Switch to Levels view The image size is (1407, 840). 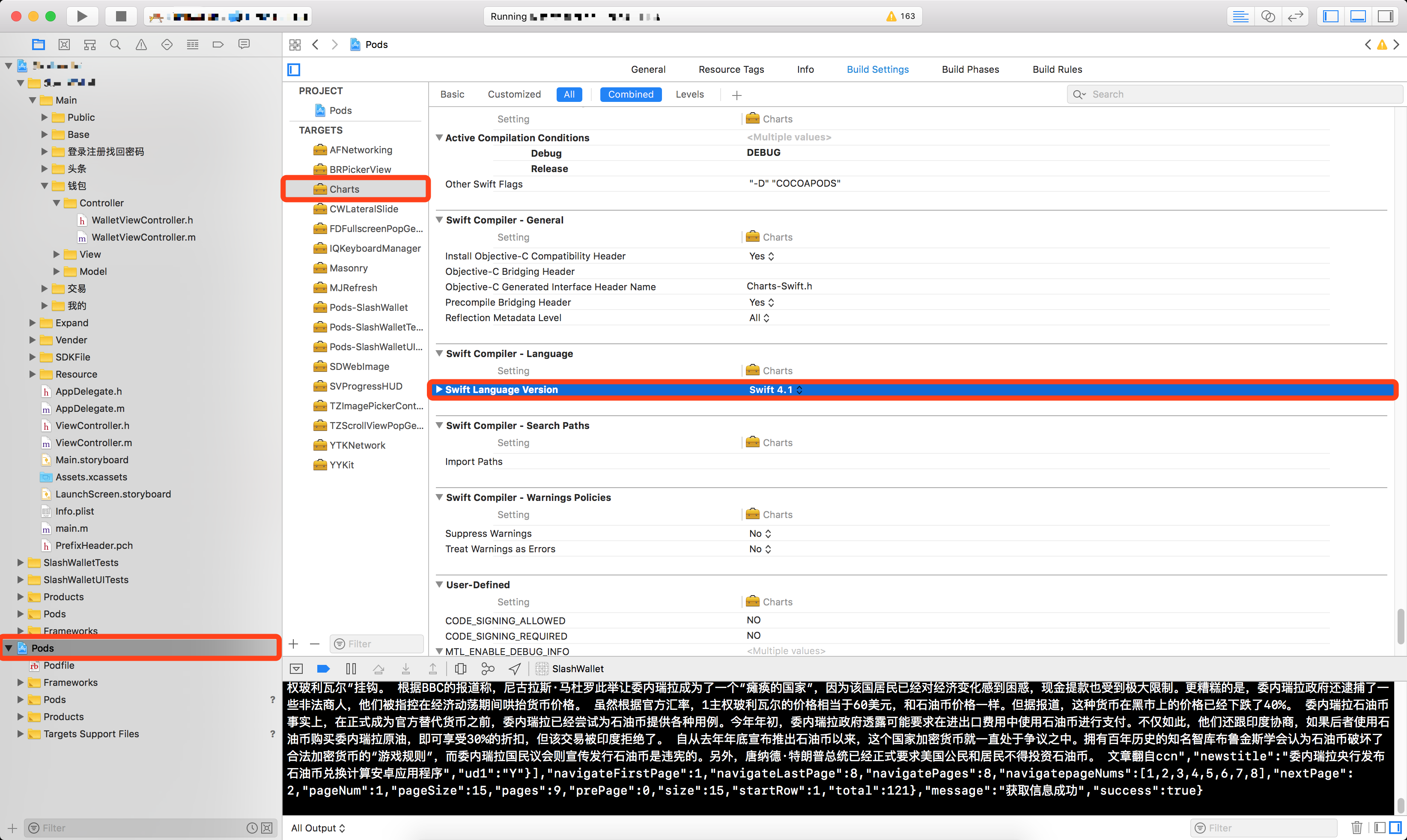coord(689,94)
